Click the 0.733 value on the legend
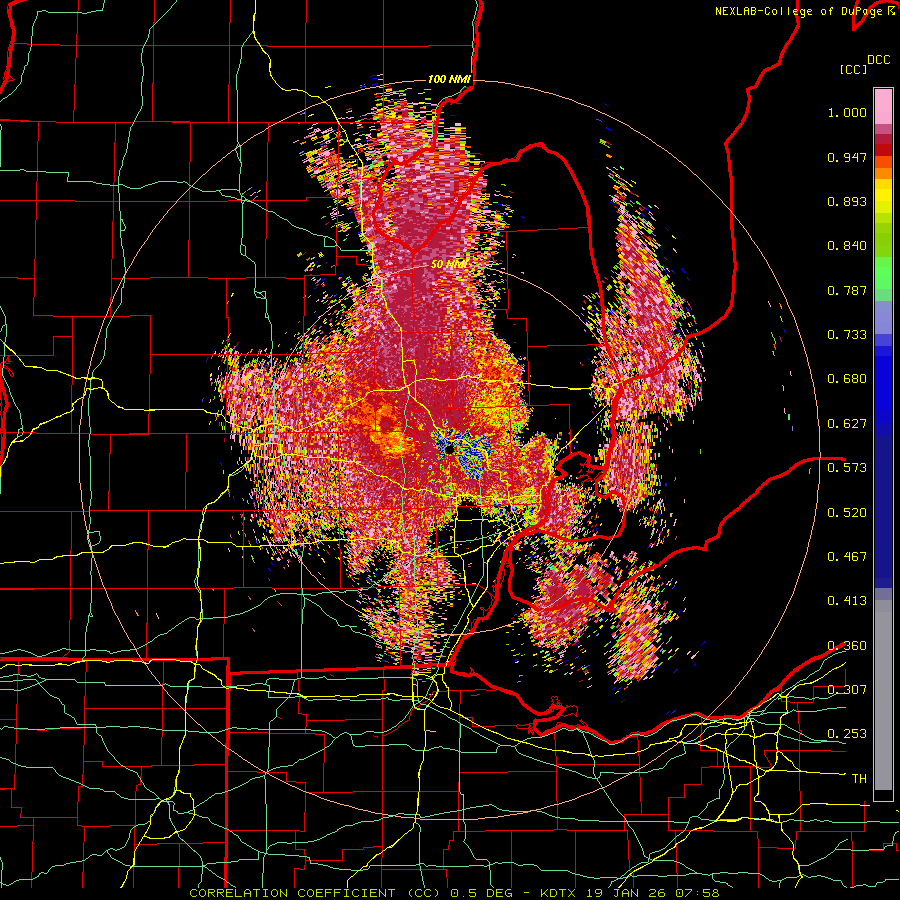900x900 pixels. [x=847, y=335]
